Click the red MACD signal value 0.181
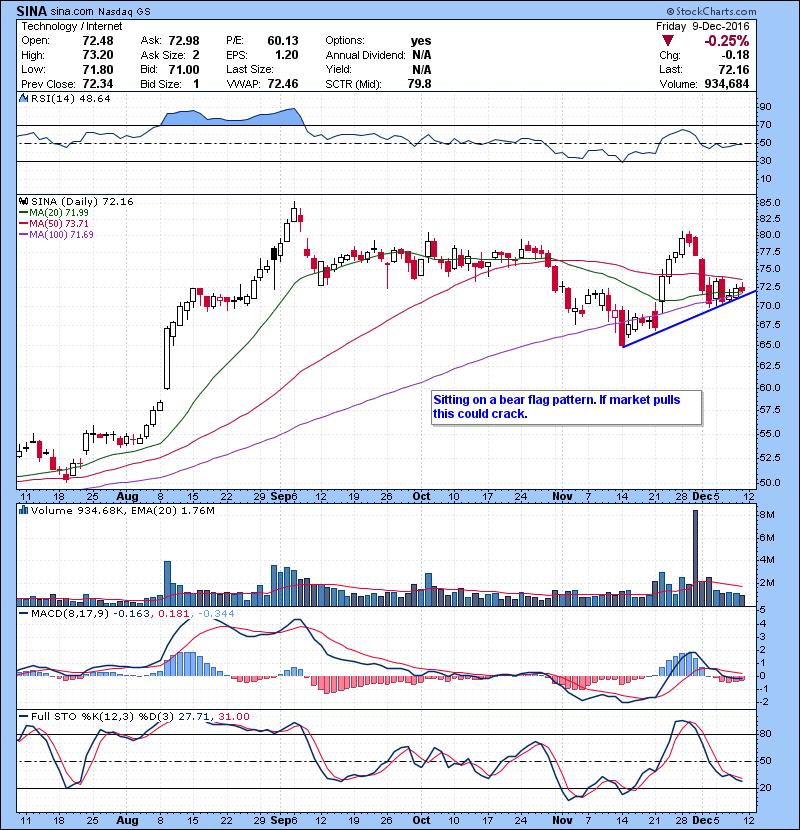 pos(174,614)
